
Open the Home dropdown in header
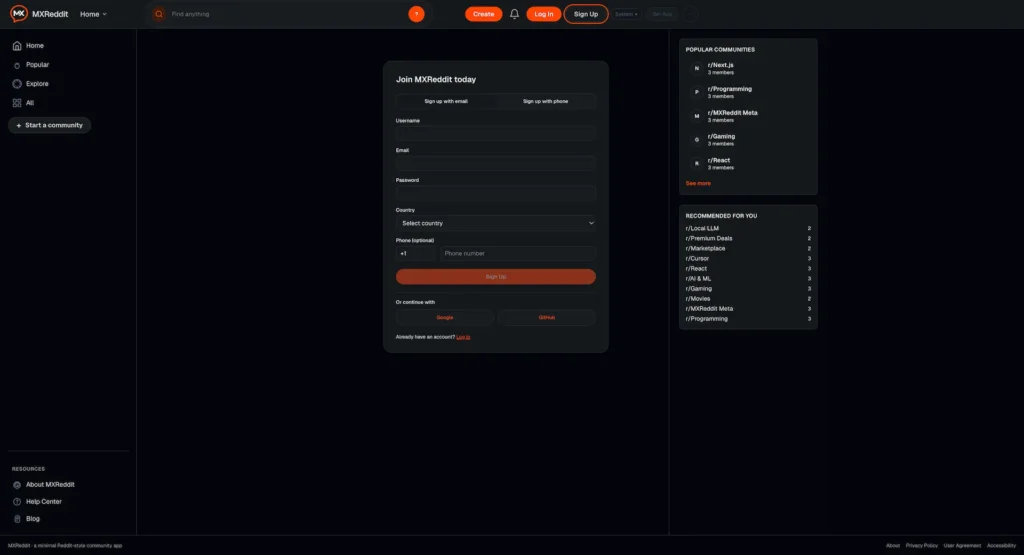coord(93,14)
